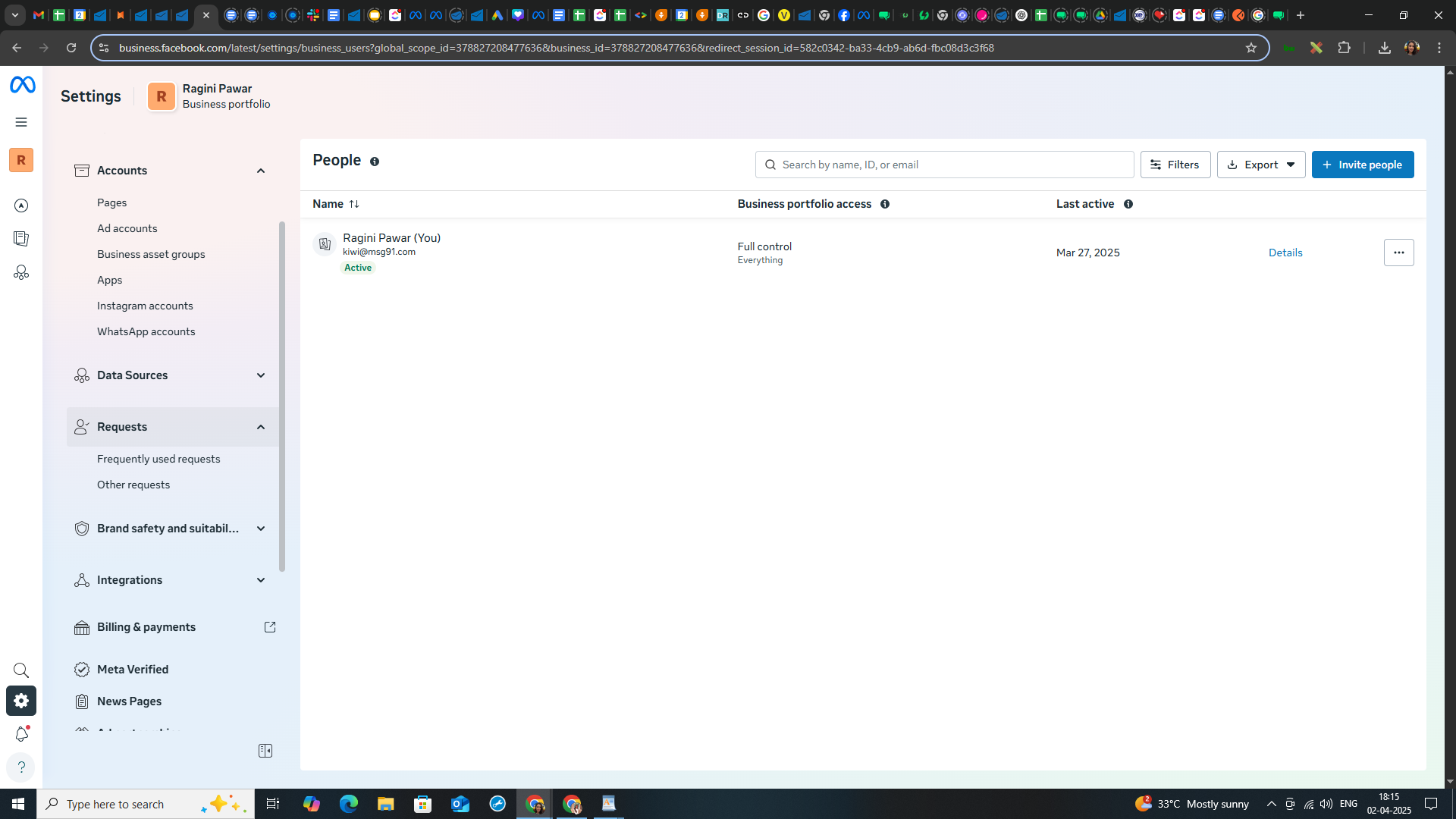Viewport: 1456px width, 819px height.
Task: Open the three-dots menu for Ragini Pawar
Action: [1398, 253]
